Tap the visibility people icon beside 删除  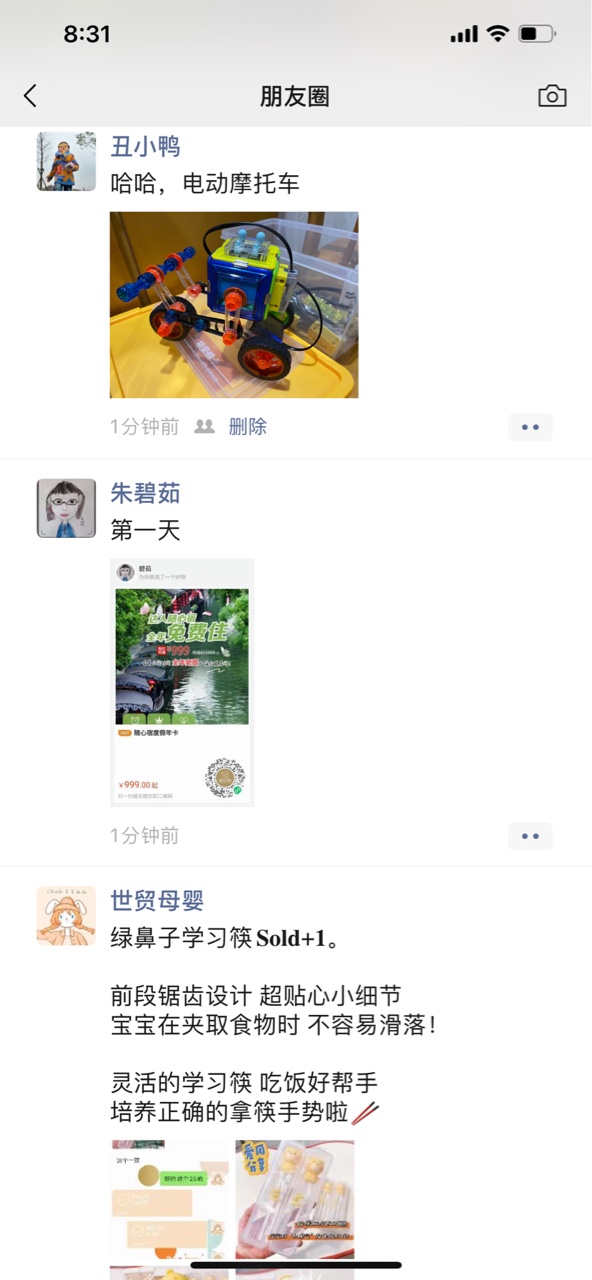204,427
